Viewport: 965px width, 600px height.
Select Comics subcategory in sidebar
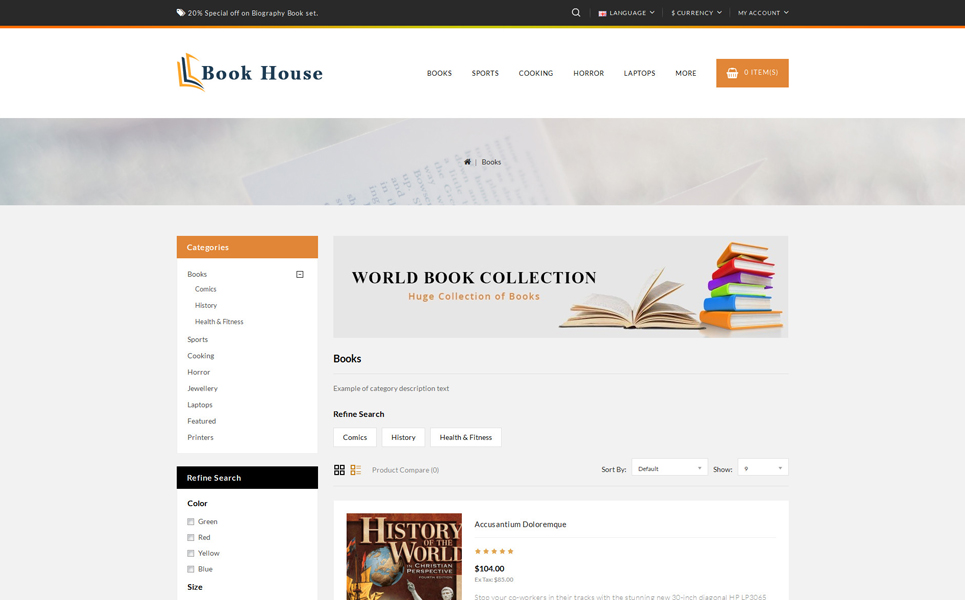(206, 289)
